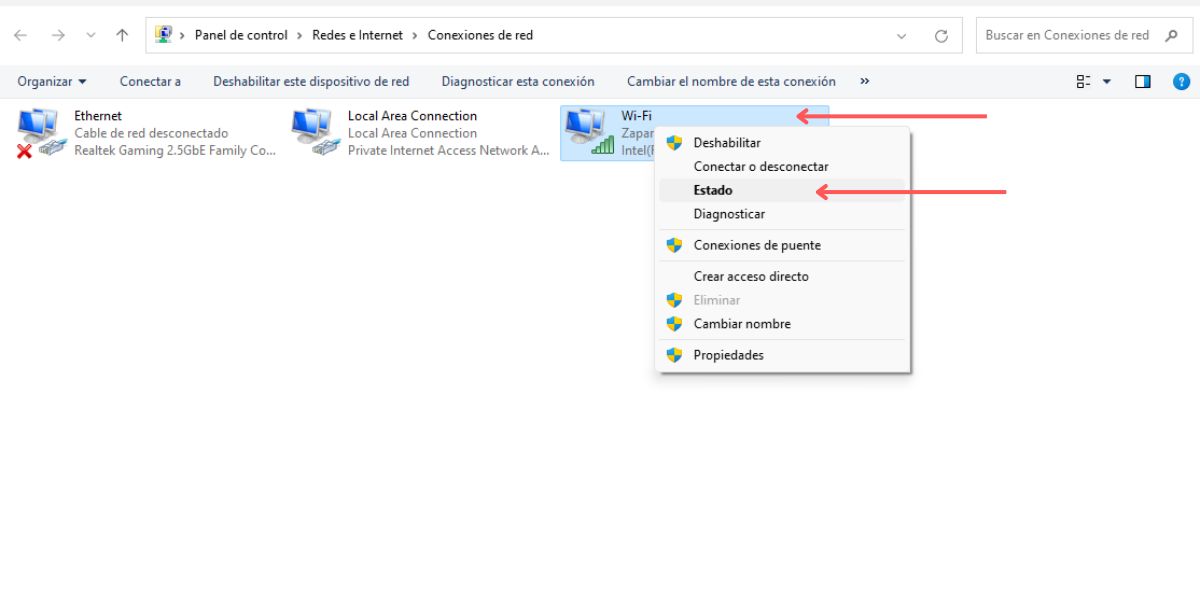The width and height of the screenshot is (1200, 600).
Task: Open help with the question mark
Action: (1181, 82)
